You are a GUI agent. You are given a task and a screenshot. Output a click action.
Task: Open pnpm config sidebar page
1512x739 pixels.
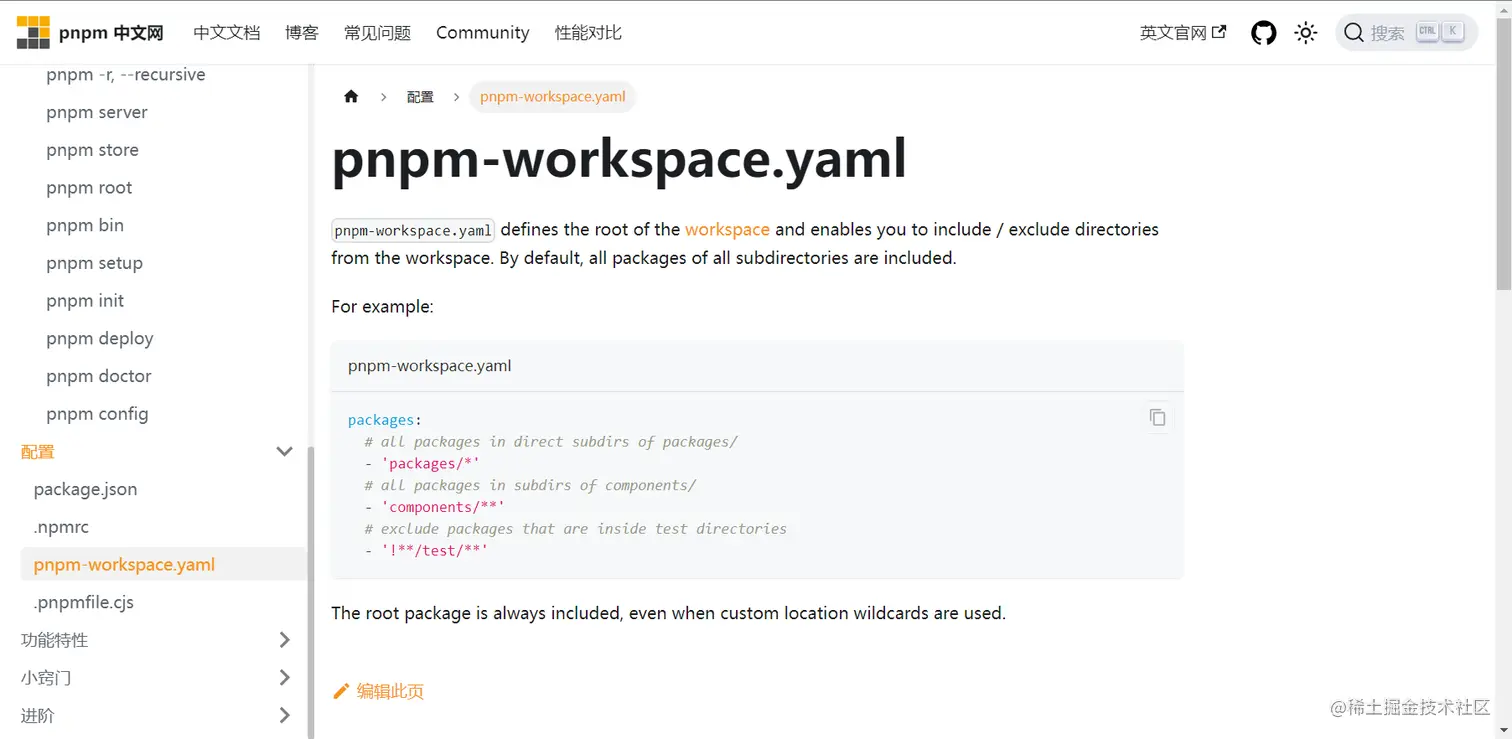(97, 414)
